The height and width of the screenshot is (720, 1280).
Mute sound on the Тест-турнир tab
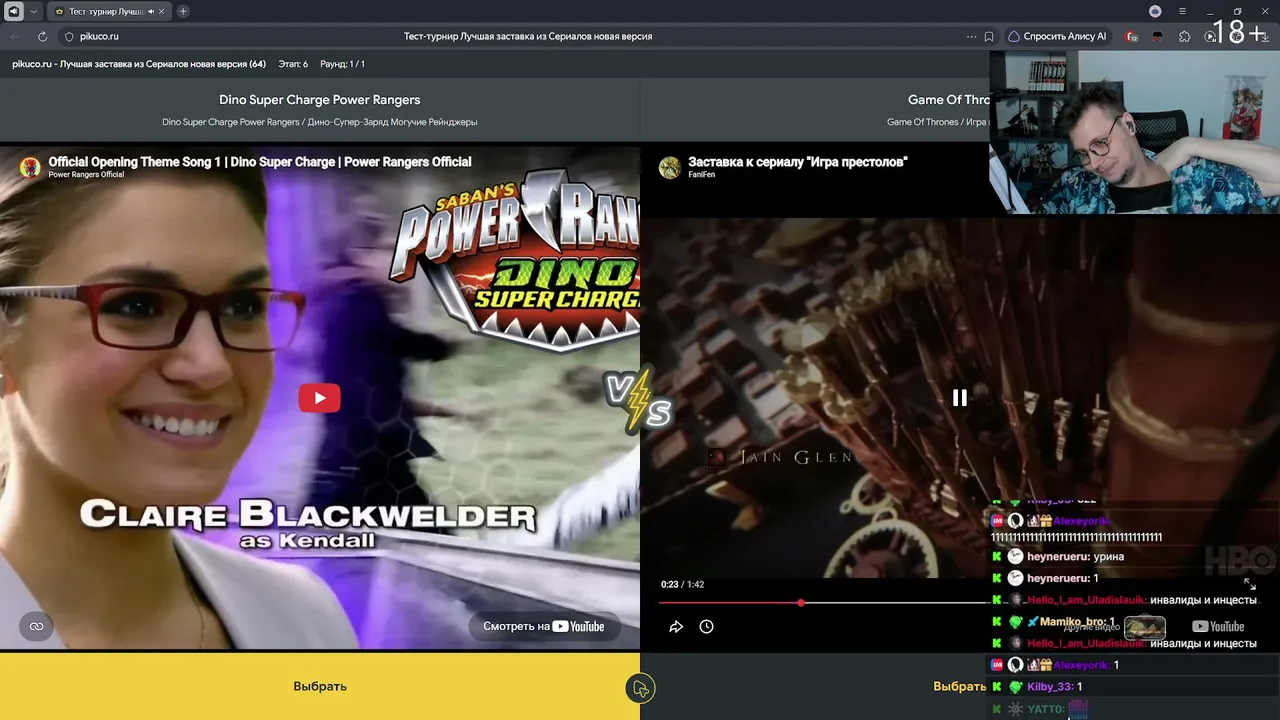[x=150, y=11]
